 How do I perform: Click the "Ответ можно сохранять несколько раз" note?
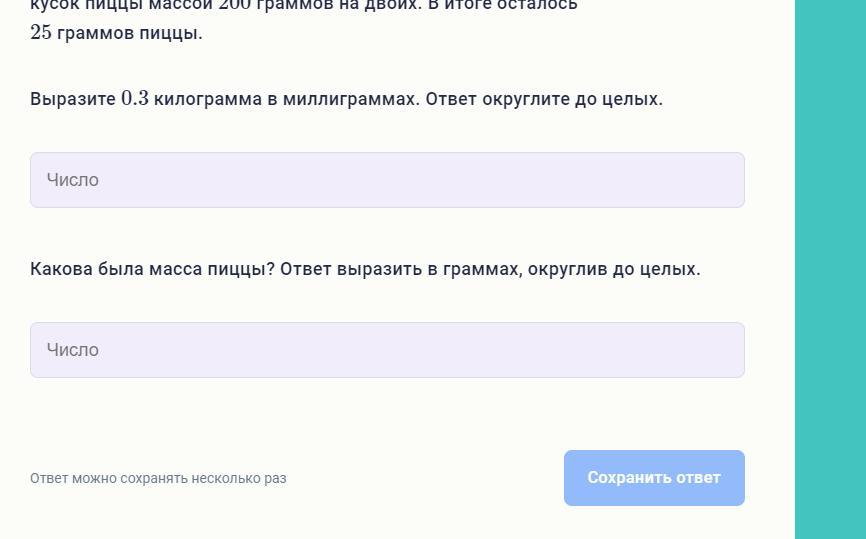158,478
